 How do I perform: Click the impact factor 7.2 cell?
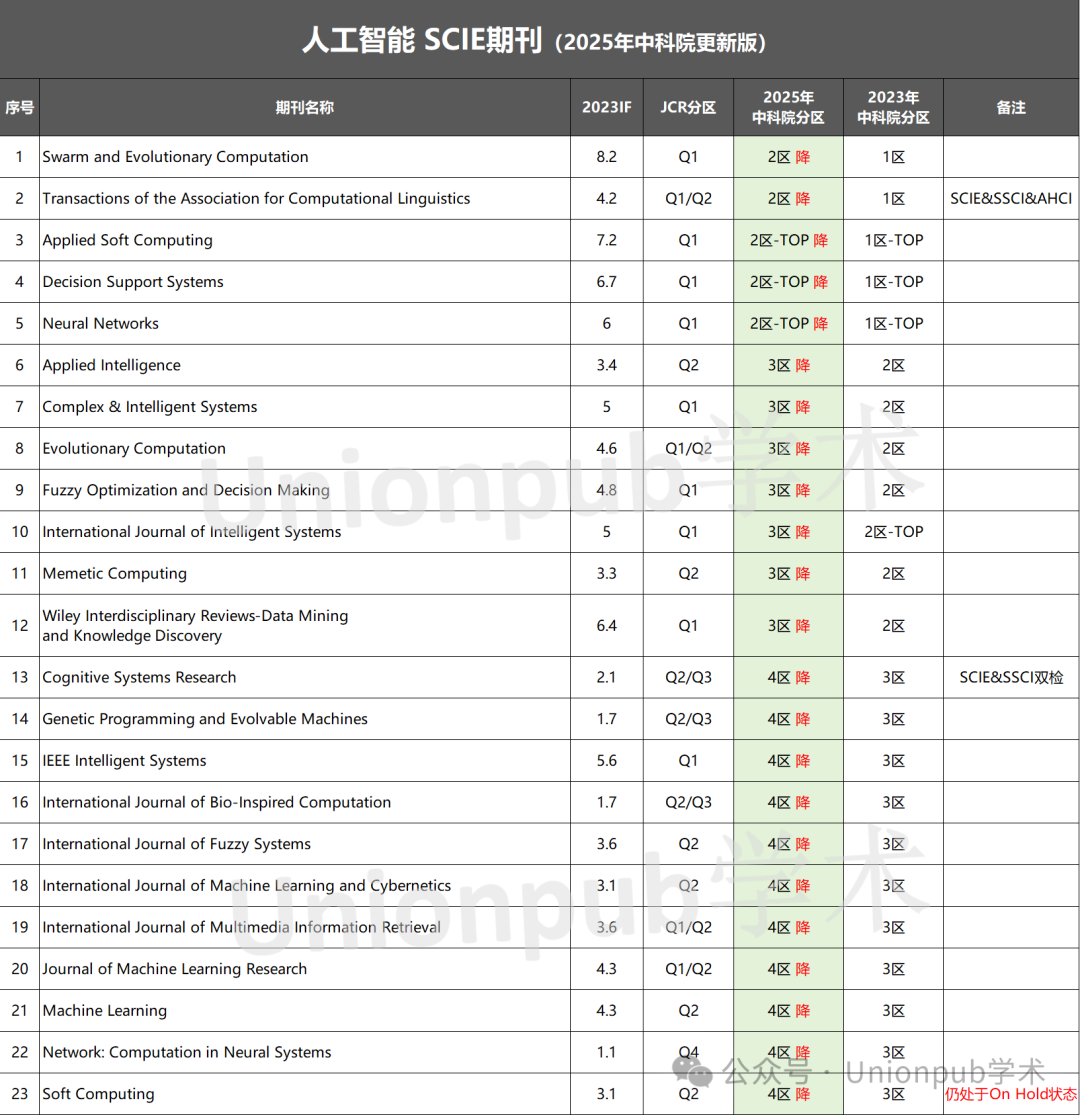tap(606, 240)
